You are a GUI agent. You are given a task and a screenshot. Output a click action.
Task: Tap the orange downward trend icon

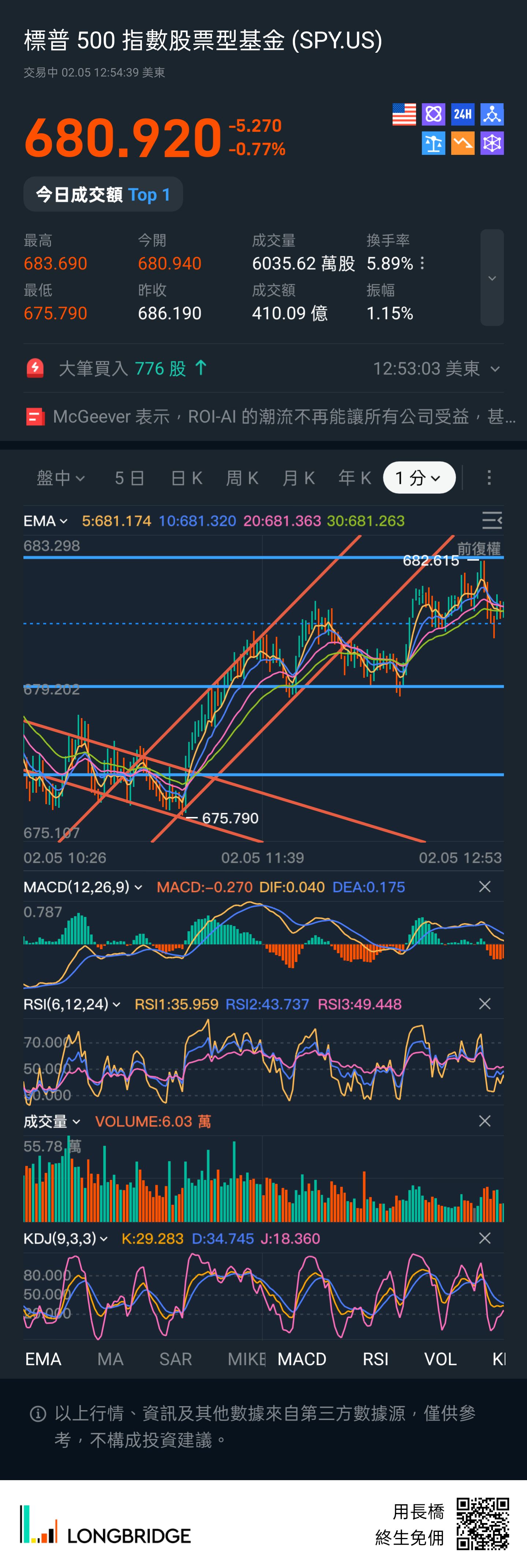tap(463, 143)
